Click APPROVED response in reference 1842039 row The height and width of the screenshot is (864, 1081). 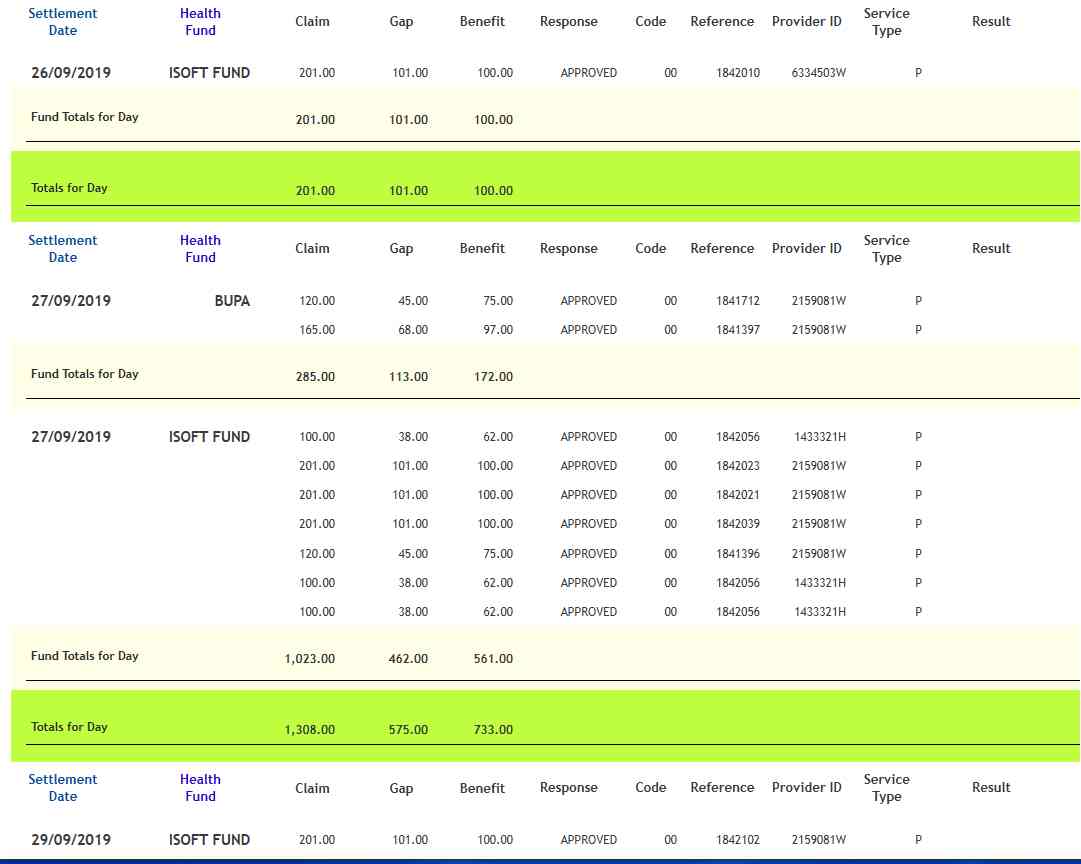pyautogui.click(x=588, y=523)
